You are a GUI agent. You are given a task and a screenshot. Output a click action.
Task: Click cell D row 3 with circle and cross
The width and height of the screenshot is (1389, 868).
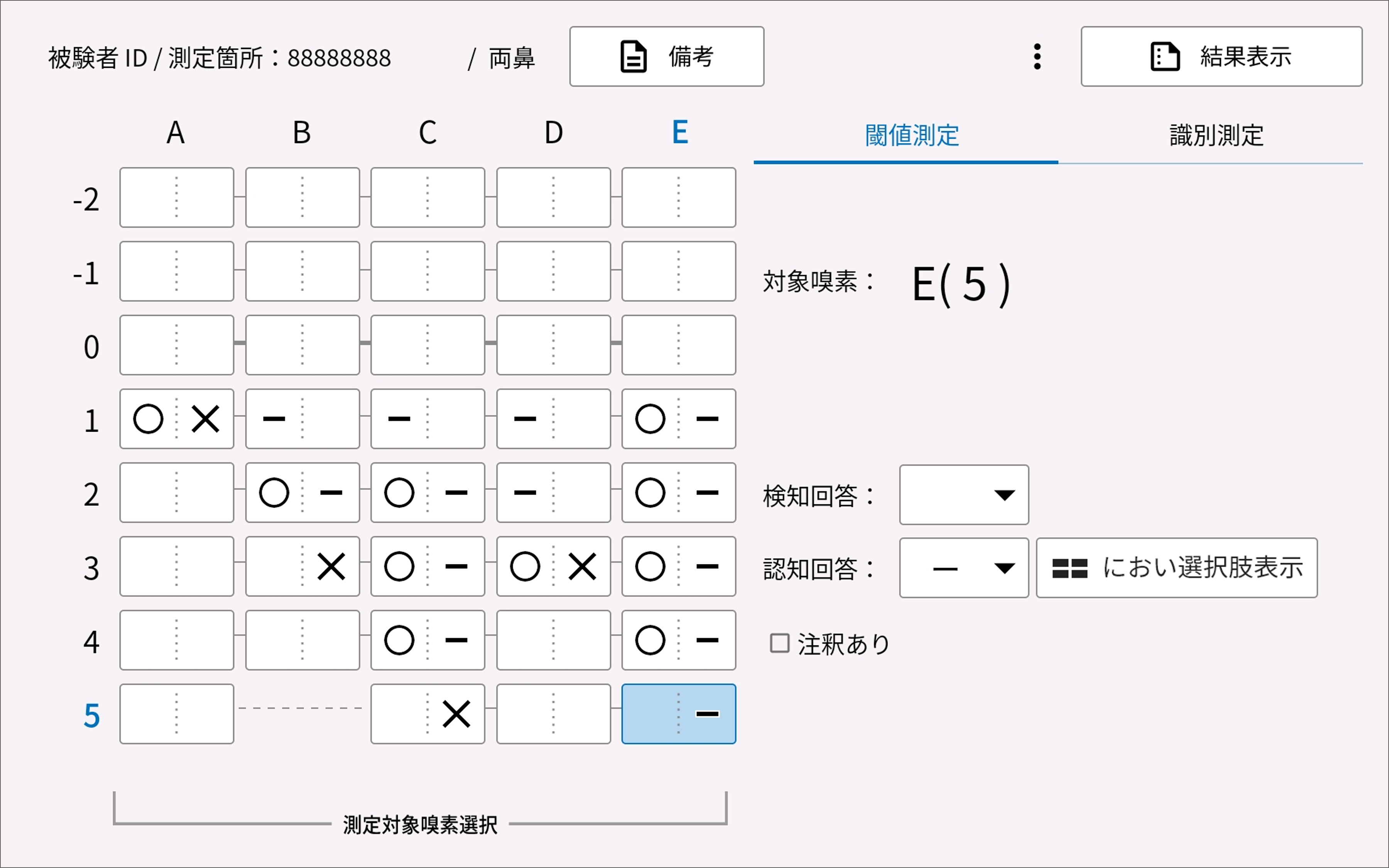click(553, 566)
